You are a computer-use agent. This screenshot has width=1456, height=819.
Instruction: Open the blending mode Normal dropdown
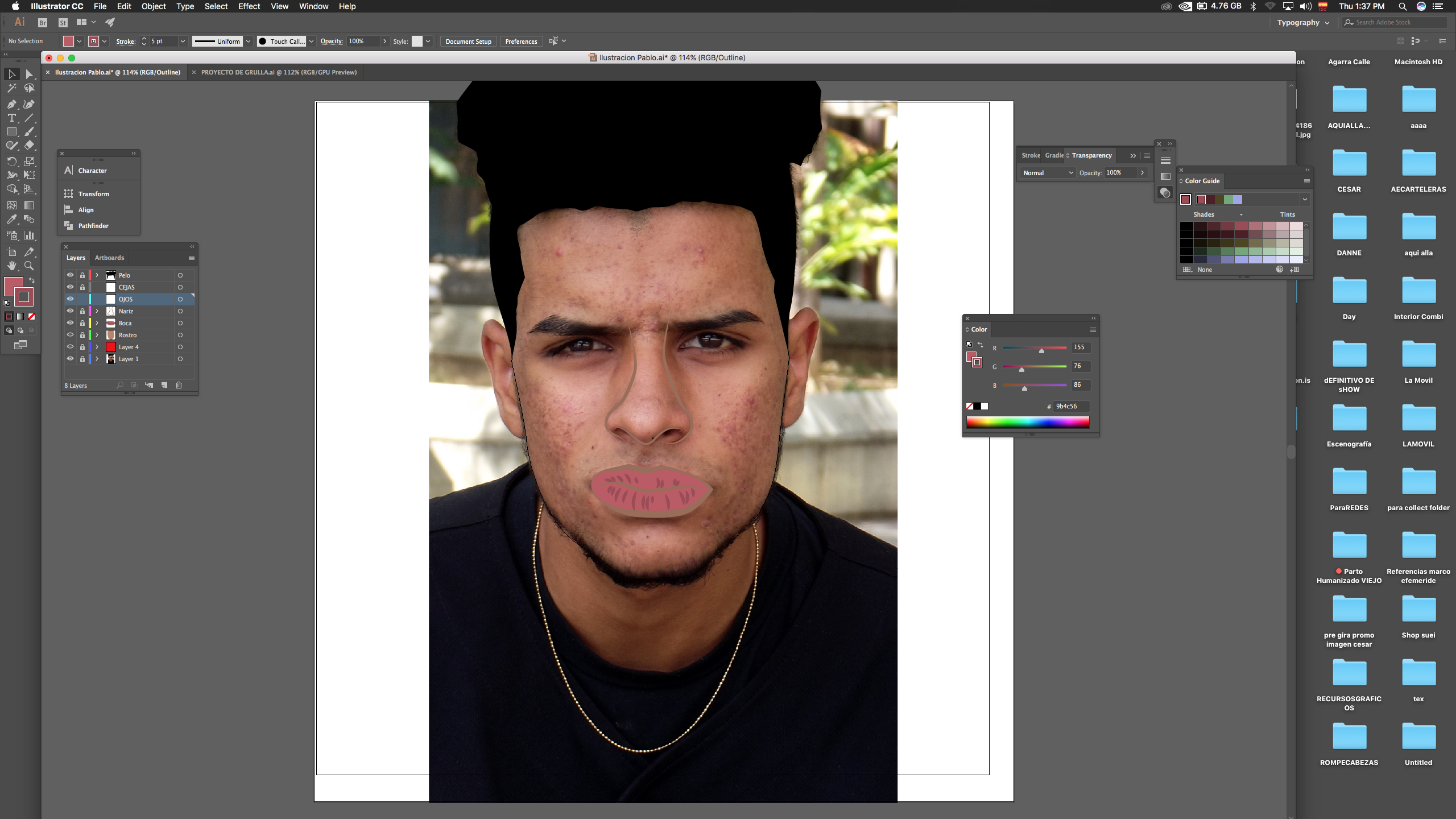1047,173
